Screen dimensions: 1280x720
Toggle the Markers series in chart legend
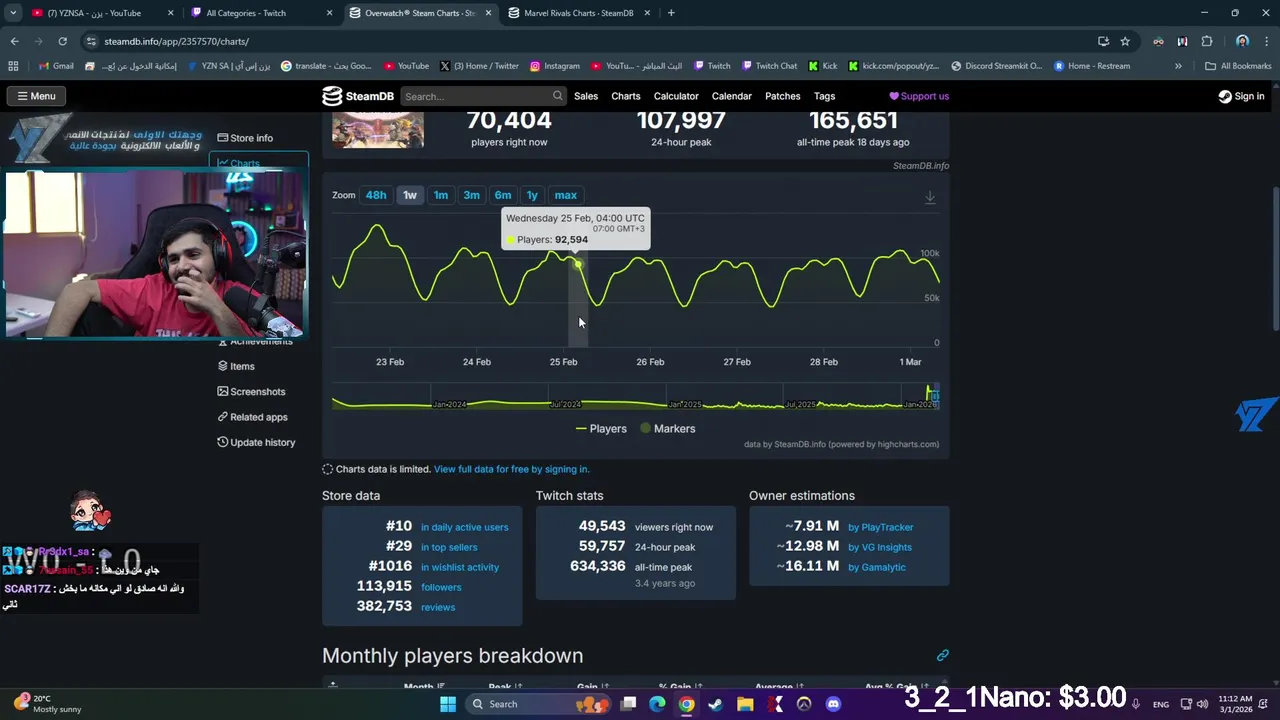click(x=667, y=428)
